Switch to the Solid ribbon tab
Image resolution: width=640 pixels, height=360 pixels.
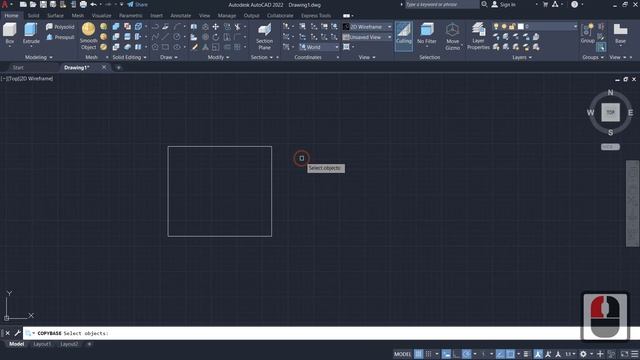33,16
